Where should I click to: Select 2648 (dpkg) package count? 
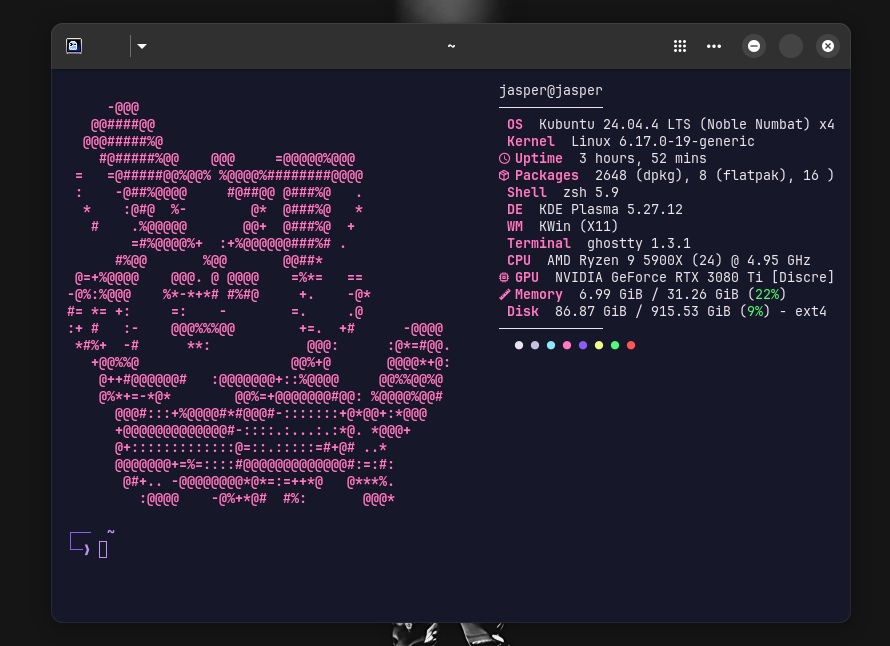(x=642, y=175)
